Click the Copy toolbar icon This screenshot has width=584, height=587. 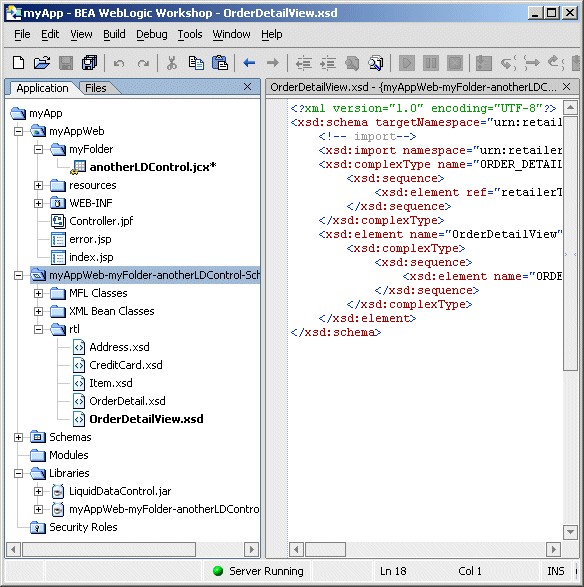point(196,63)
